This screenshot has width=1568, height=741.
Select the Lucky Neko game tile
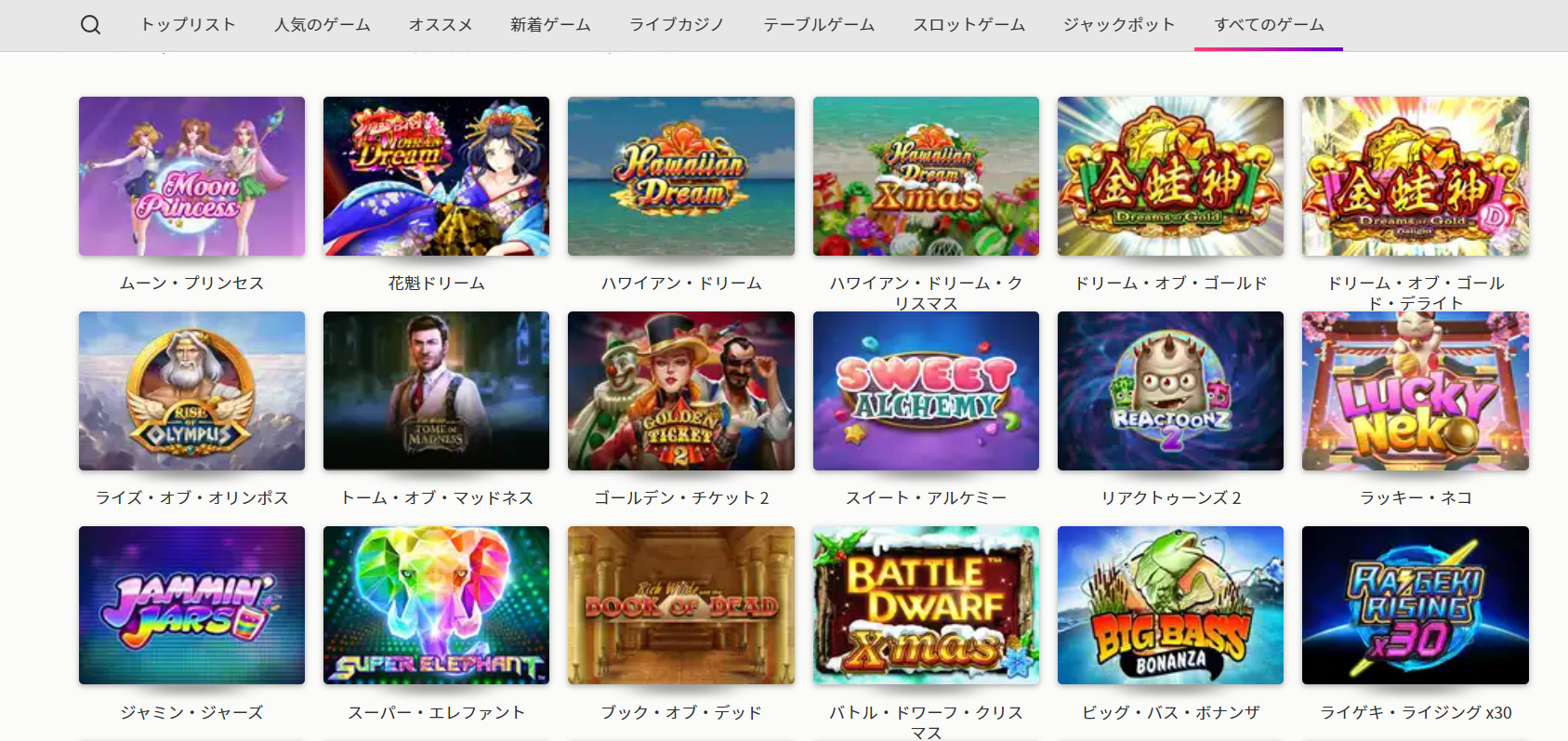click(x=1416, y=390)
